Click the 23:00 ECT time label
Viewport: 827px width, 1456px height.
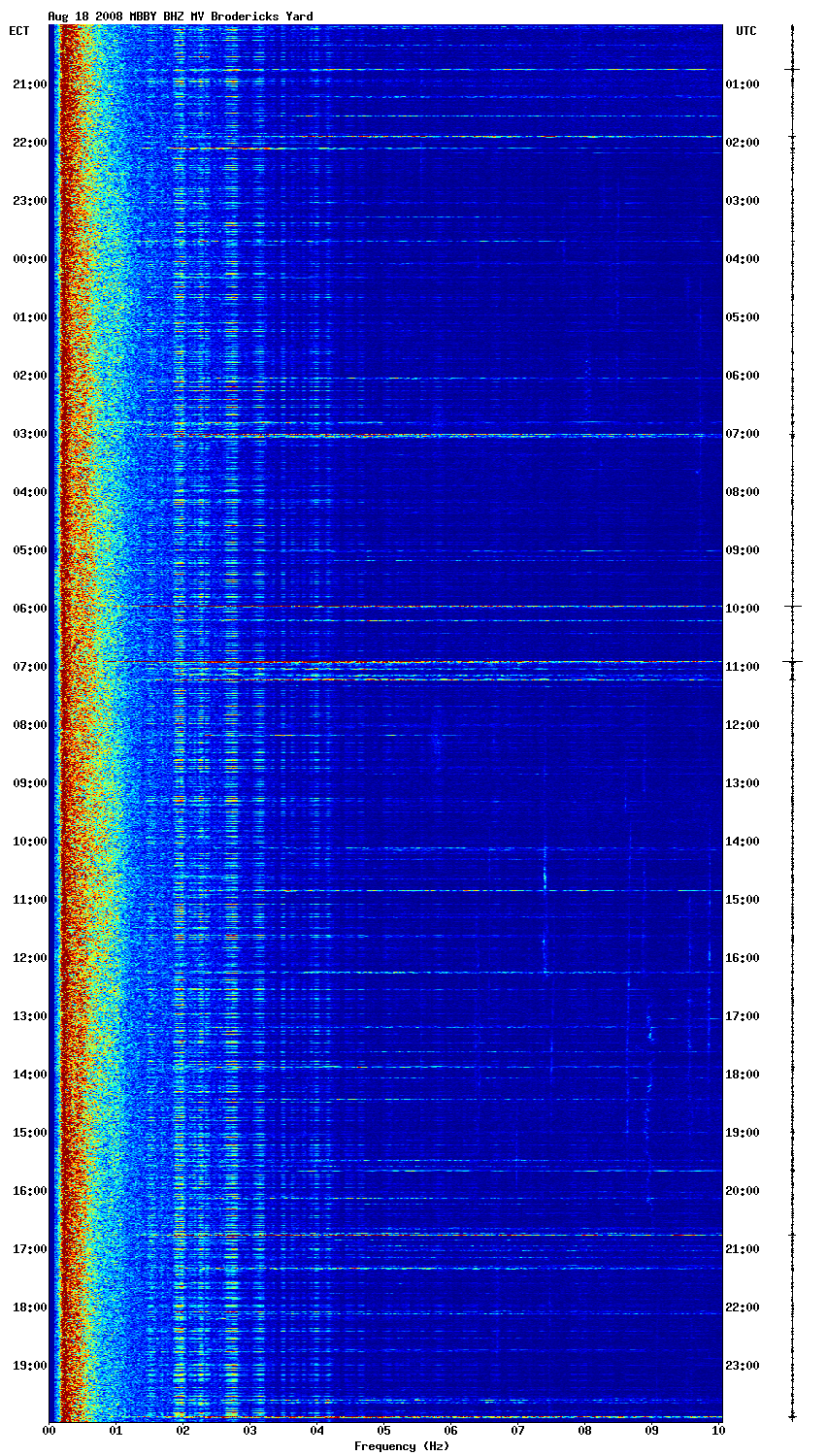point(30,201)
